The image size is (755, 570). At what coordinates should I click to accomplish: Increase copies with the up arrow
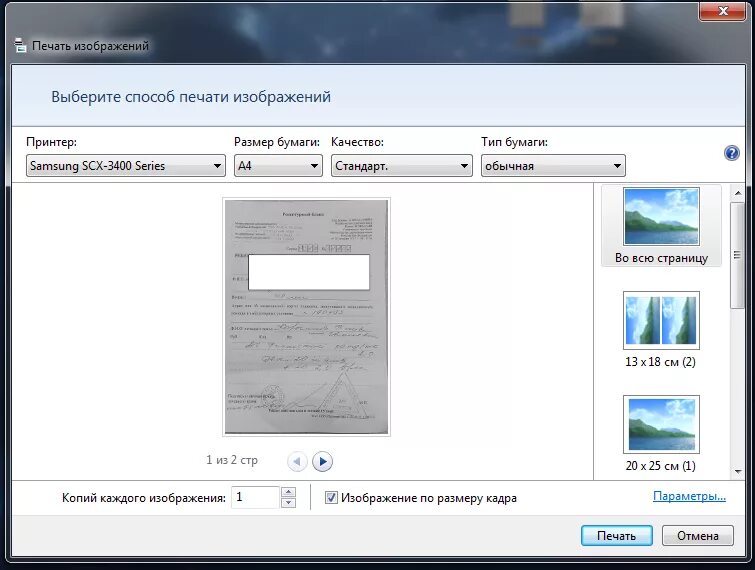288,492
